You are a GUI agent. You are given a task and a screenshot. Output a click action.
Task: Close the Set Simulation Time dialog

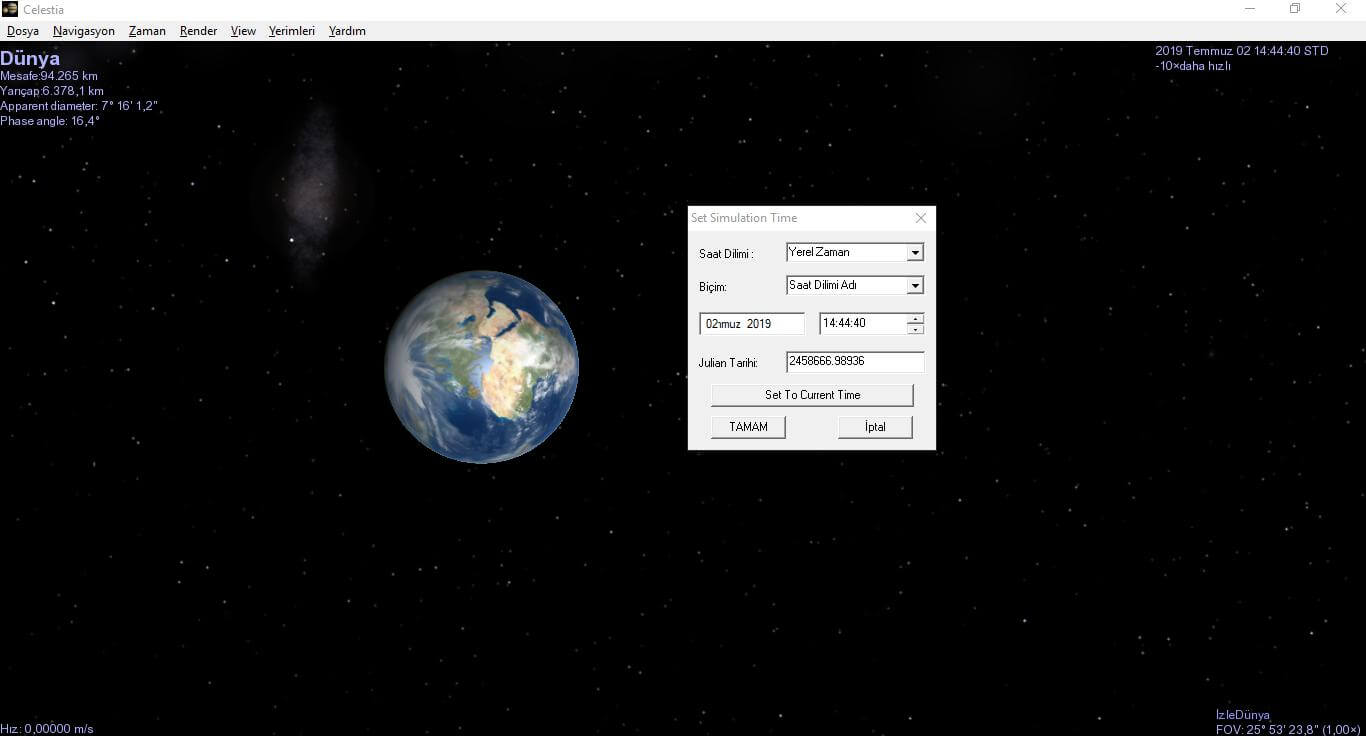pos(921,218)
